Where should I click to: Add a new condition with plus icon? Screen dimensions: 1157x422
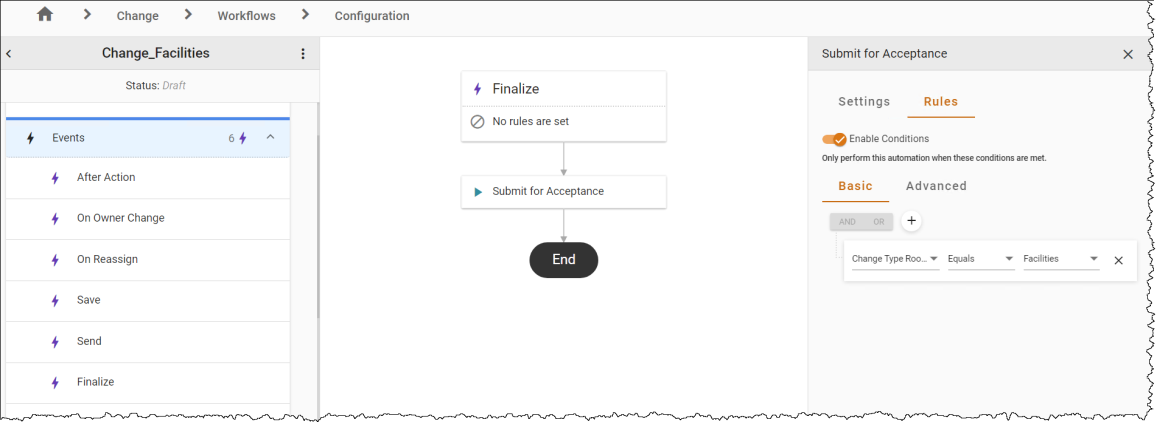pyautogui.click(x=911, y=221)
